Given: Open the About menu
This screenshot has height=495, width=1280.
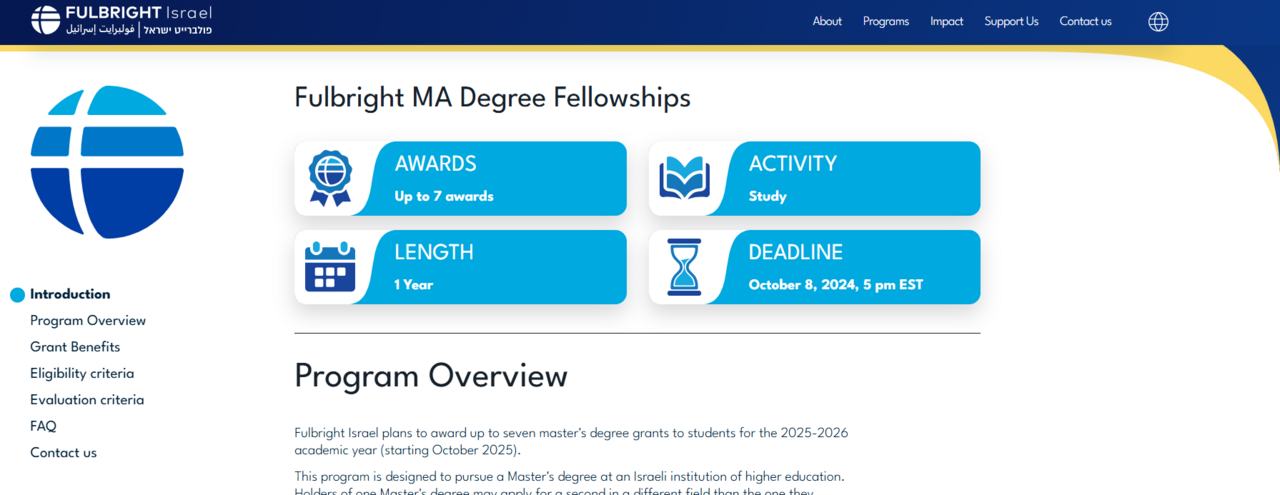Looking at the screenshot, I should [827, 21].
